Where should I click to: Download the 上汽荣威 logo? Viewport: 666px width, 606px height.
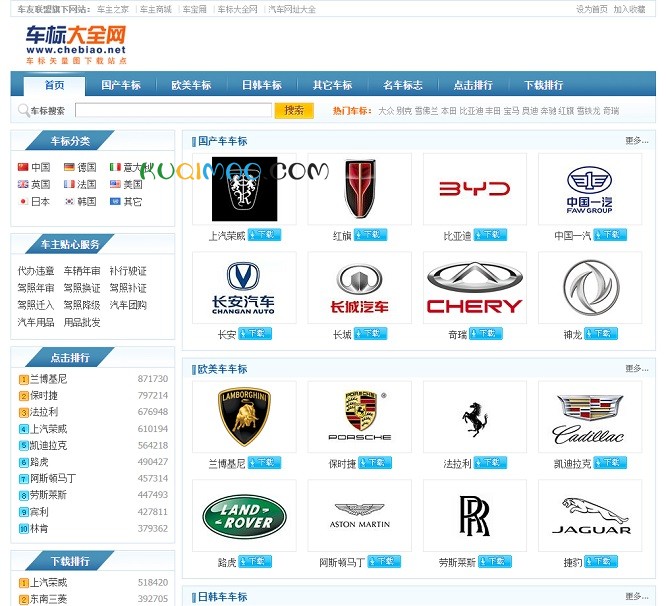tap(264, 235)
